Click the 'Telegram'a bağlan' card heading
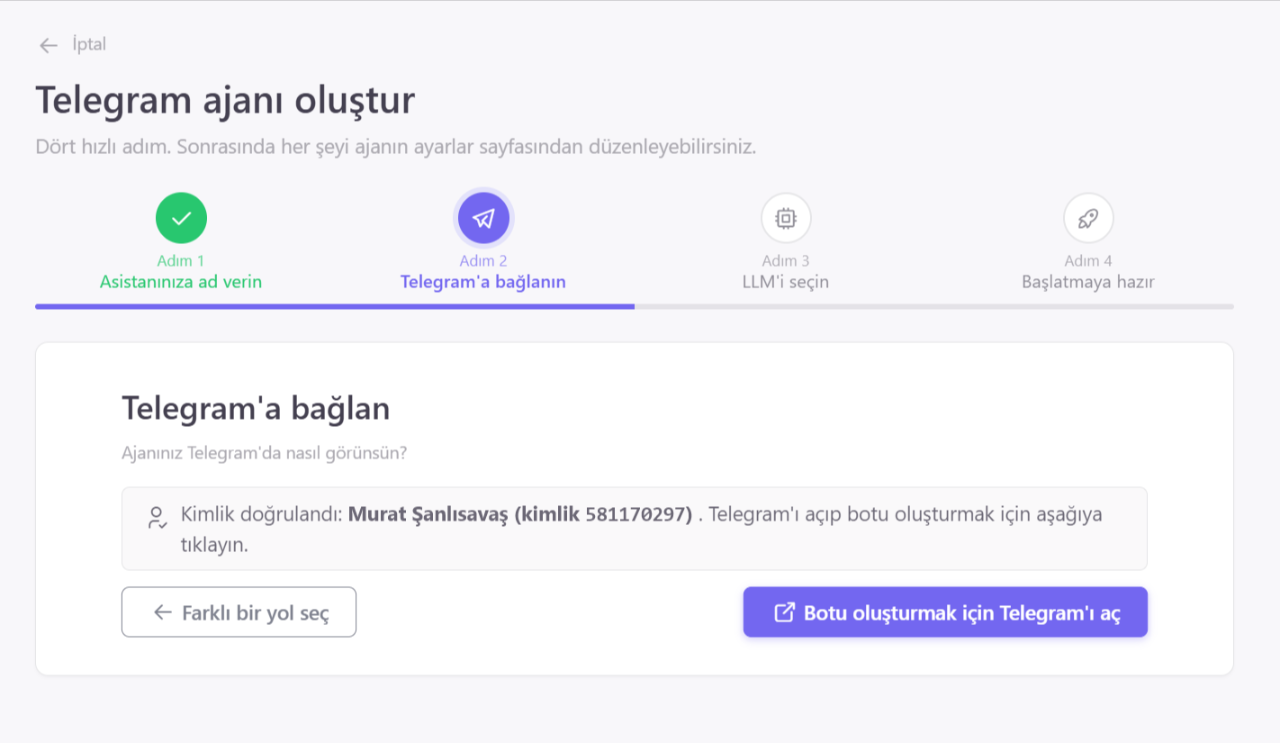Image resolution: width=1280 pixels, height=743 pixels. point(256,408)
